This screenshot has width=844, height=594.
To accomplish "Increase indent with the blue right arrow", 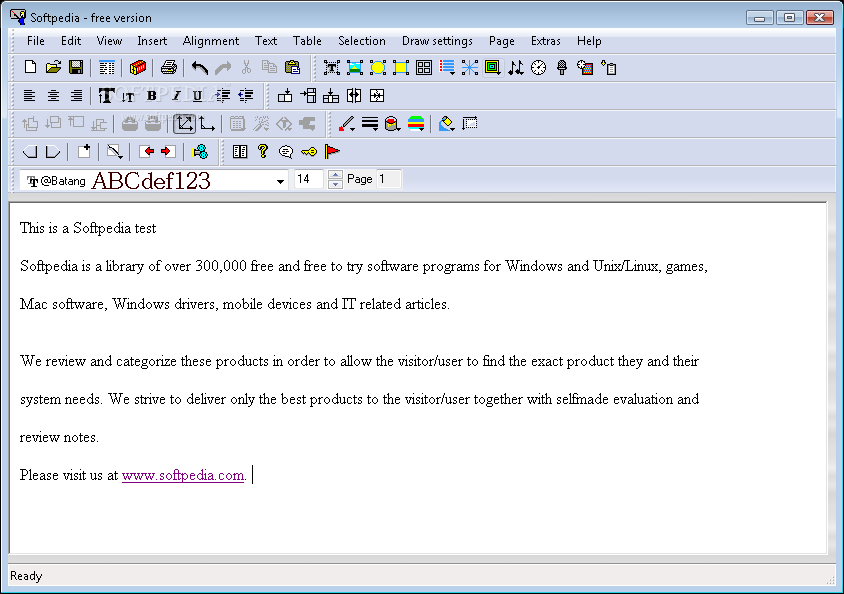I will point(222,96).
